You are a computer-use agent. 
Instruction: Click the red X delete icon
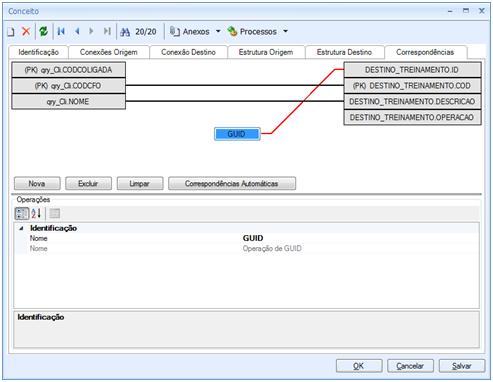(x=26, y=31)
